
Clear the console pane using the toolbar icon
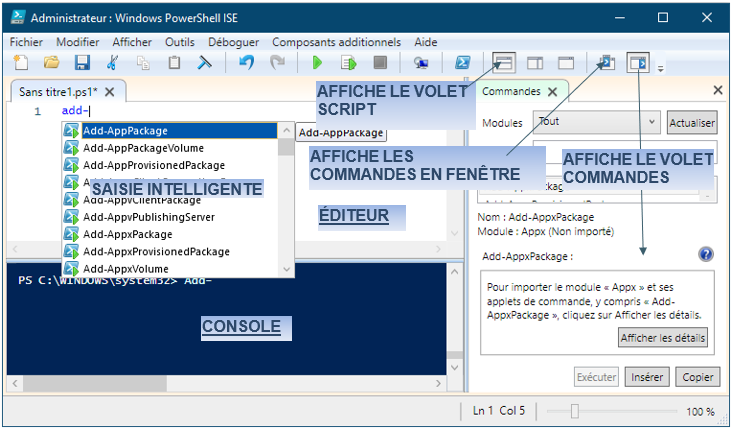click(x=204, y=62)
